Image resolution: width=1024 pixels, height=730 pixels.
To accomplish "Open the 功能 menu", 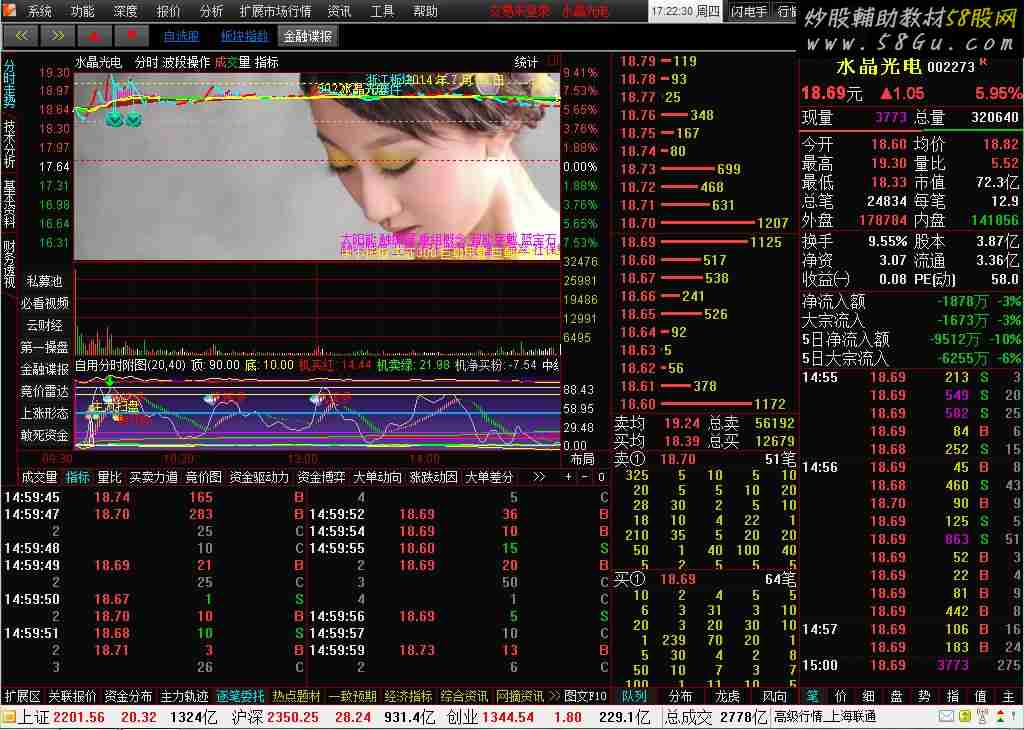I will tap(82, 10).
